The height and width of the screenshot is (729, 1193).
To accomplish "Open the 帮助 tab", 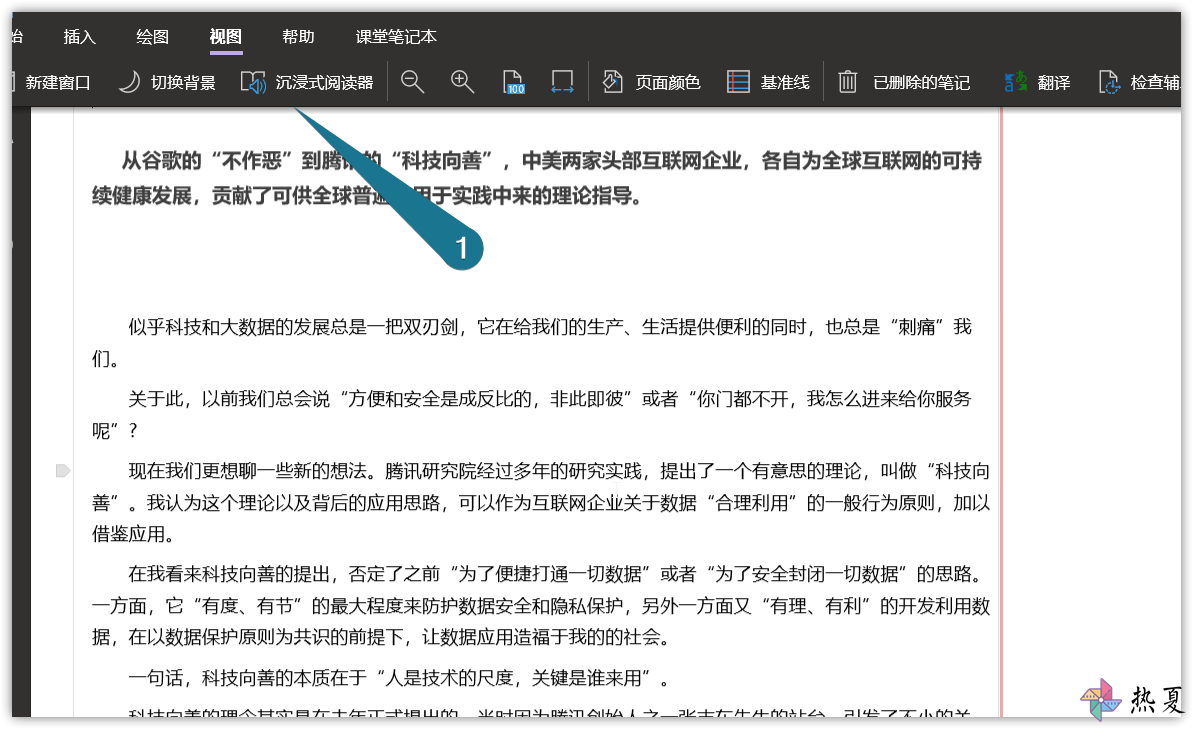I will (298, 37).
